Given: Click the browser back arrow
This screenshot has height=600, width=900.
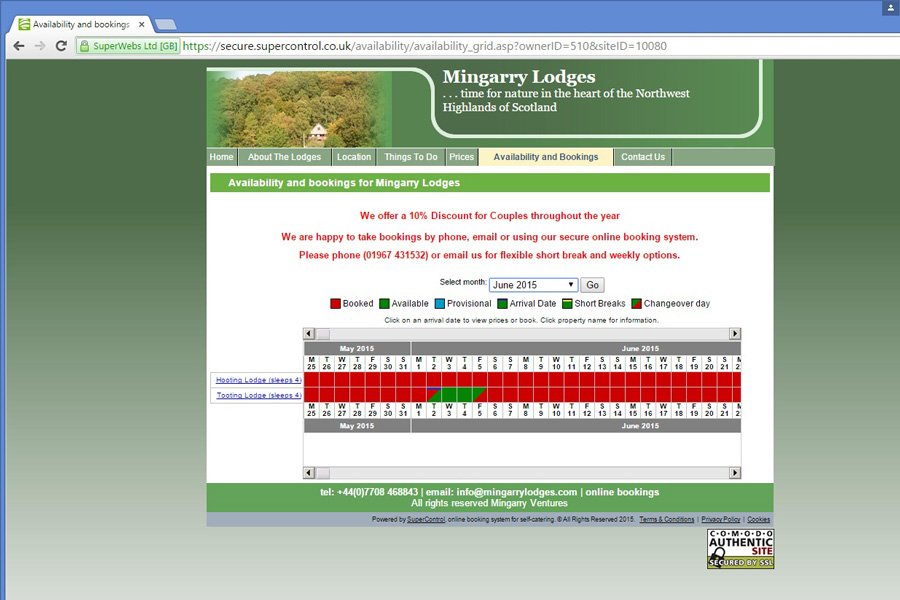Looking at the screenshot, I should [18, 46].
